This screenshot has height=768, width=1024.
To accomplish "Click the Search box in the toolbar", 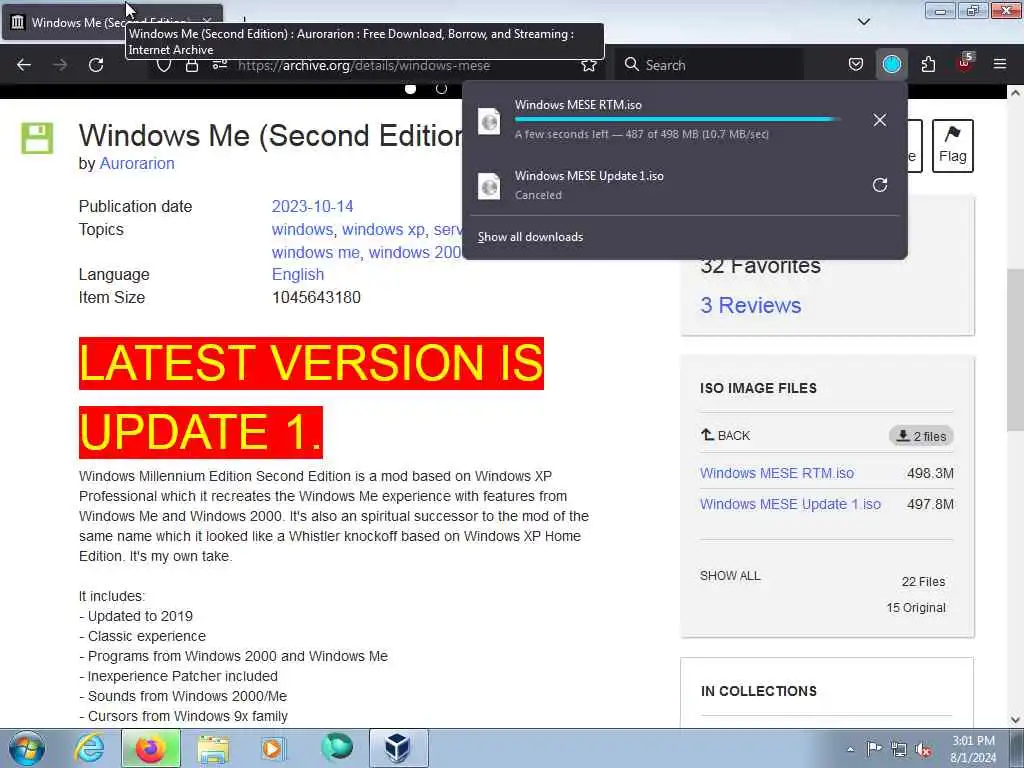I will [709, 65].
